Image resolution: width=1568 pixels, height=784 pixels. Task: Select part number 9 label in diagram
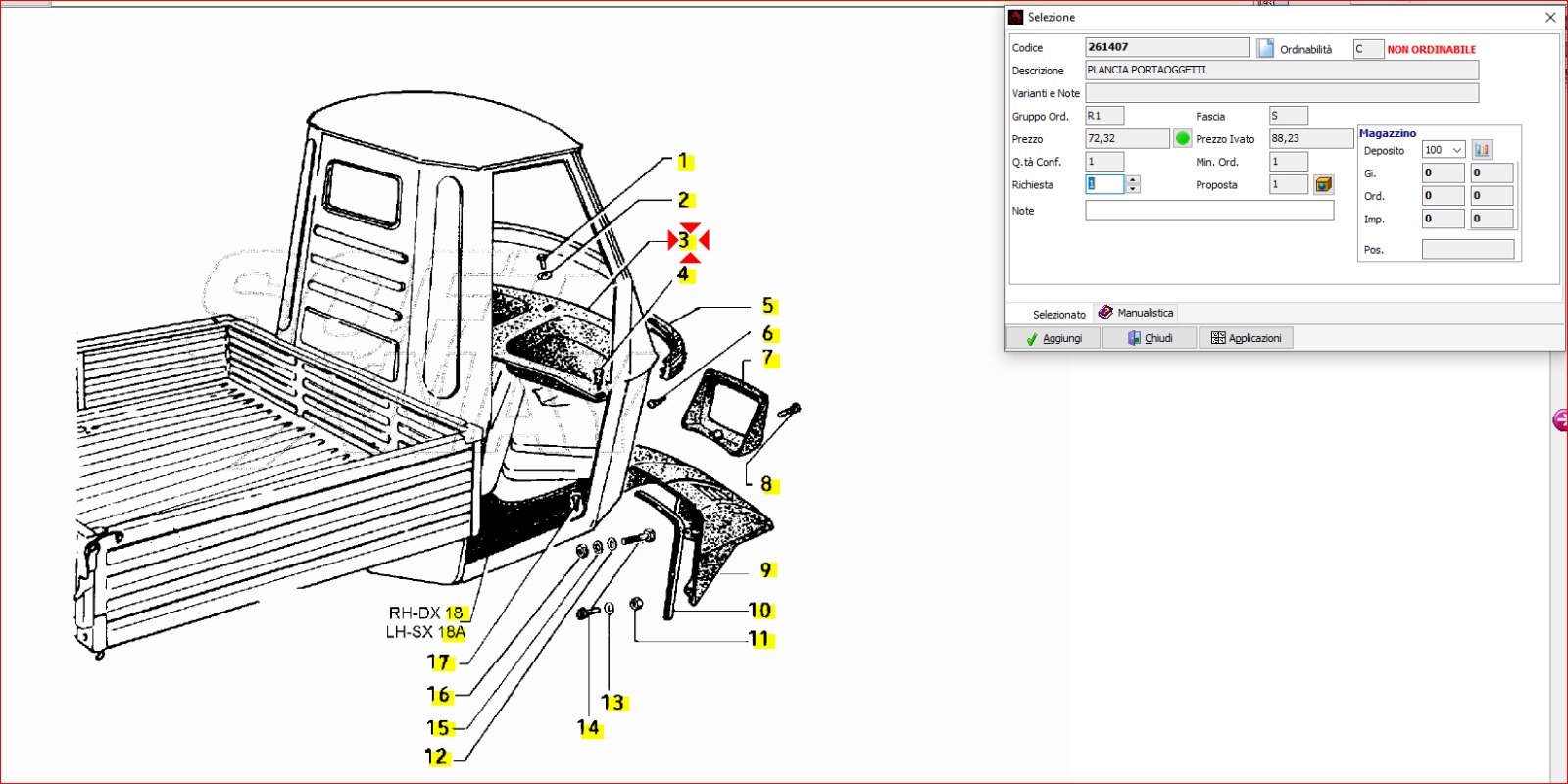point(766,569)
